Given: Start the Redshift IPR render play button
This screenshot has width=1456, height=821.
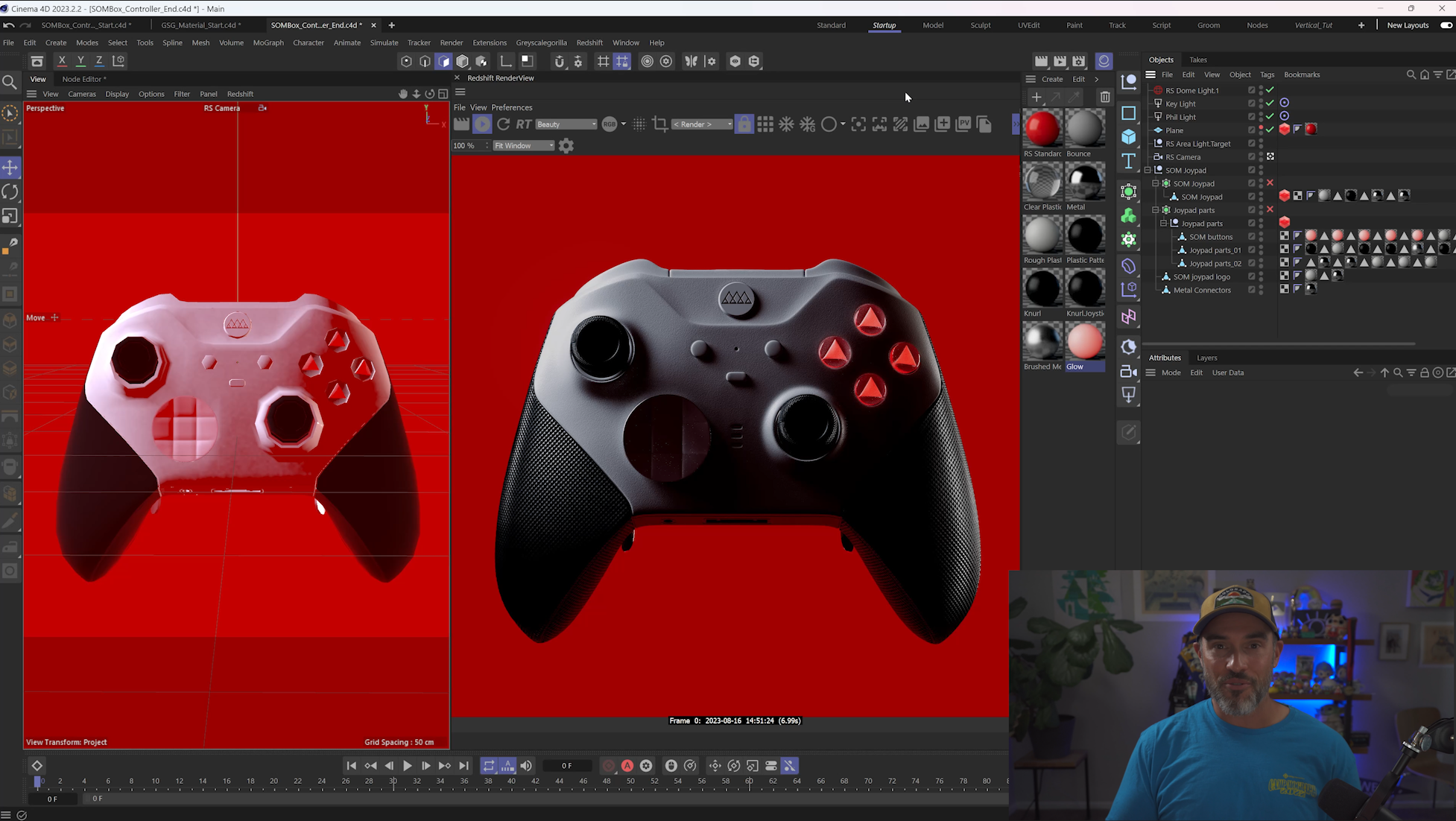Looking at the screenshot, I should click(482, 124).
